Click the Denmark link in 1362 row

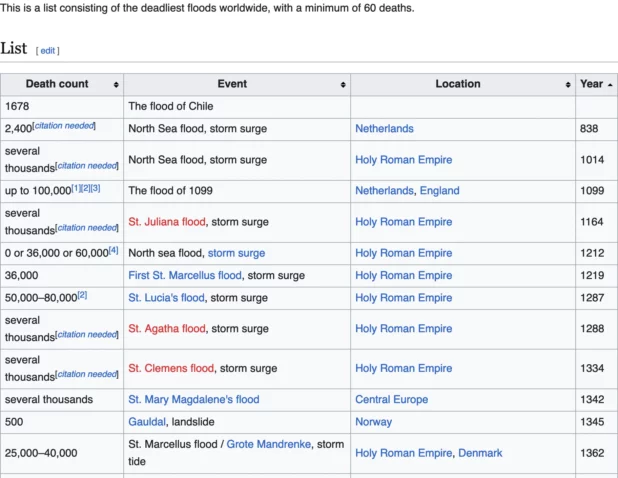point(480,453)
